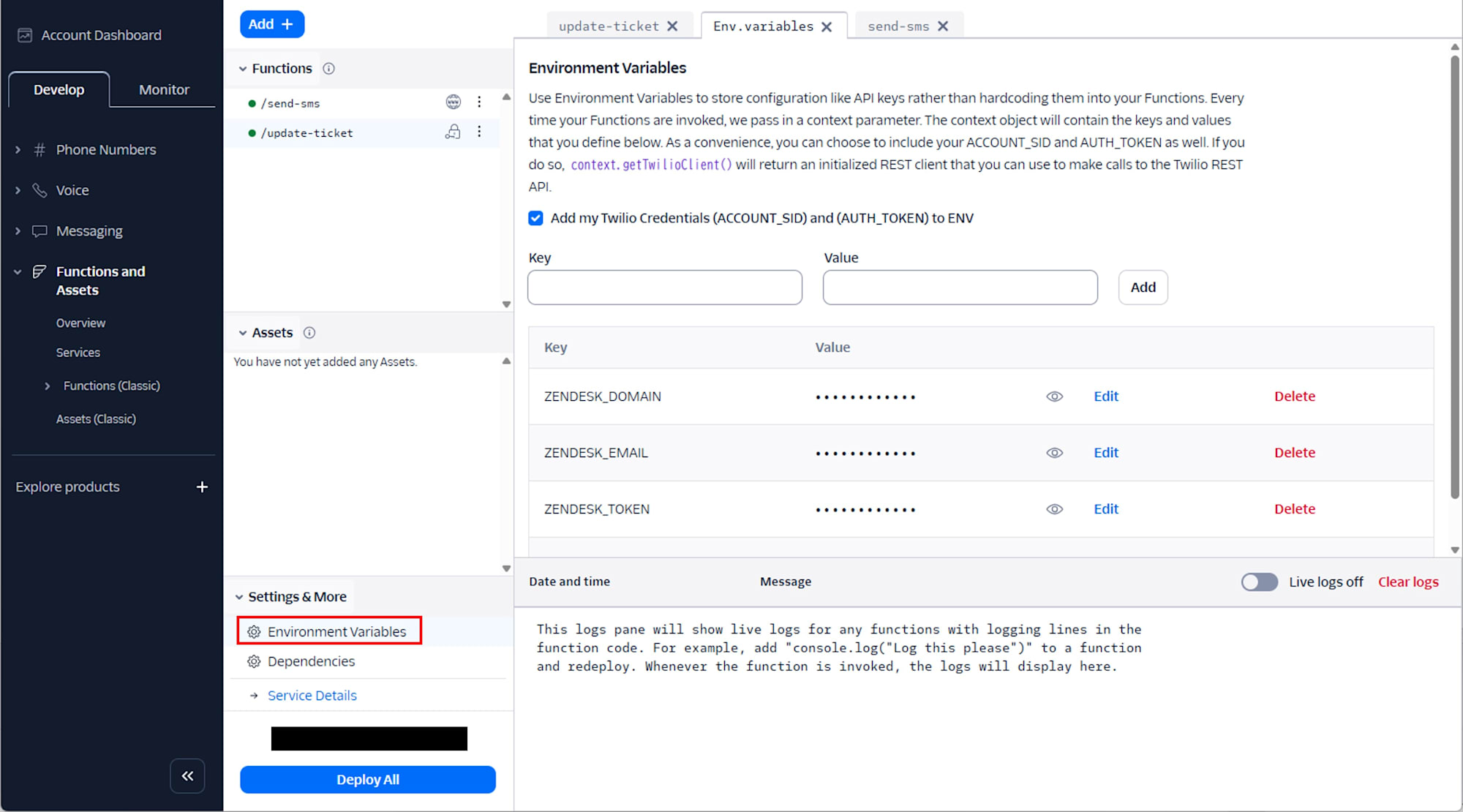Click the public globe icon for /send-sms

[454, 102]
